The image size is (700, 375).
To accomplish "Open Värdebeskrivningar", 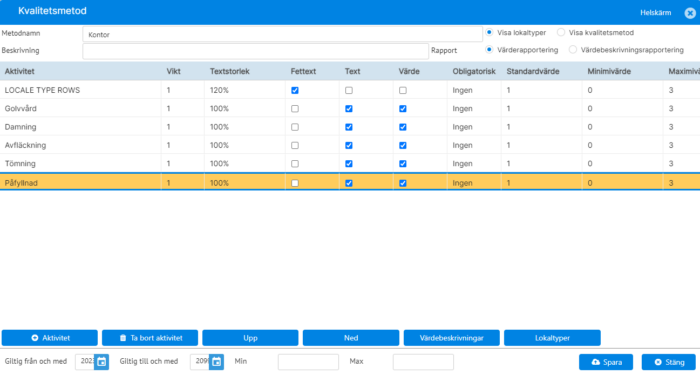I will click(452, 338).
